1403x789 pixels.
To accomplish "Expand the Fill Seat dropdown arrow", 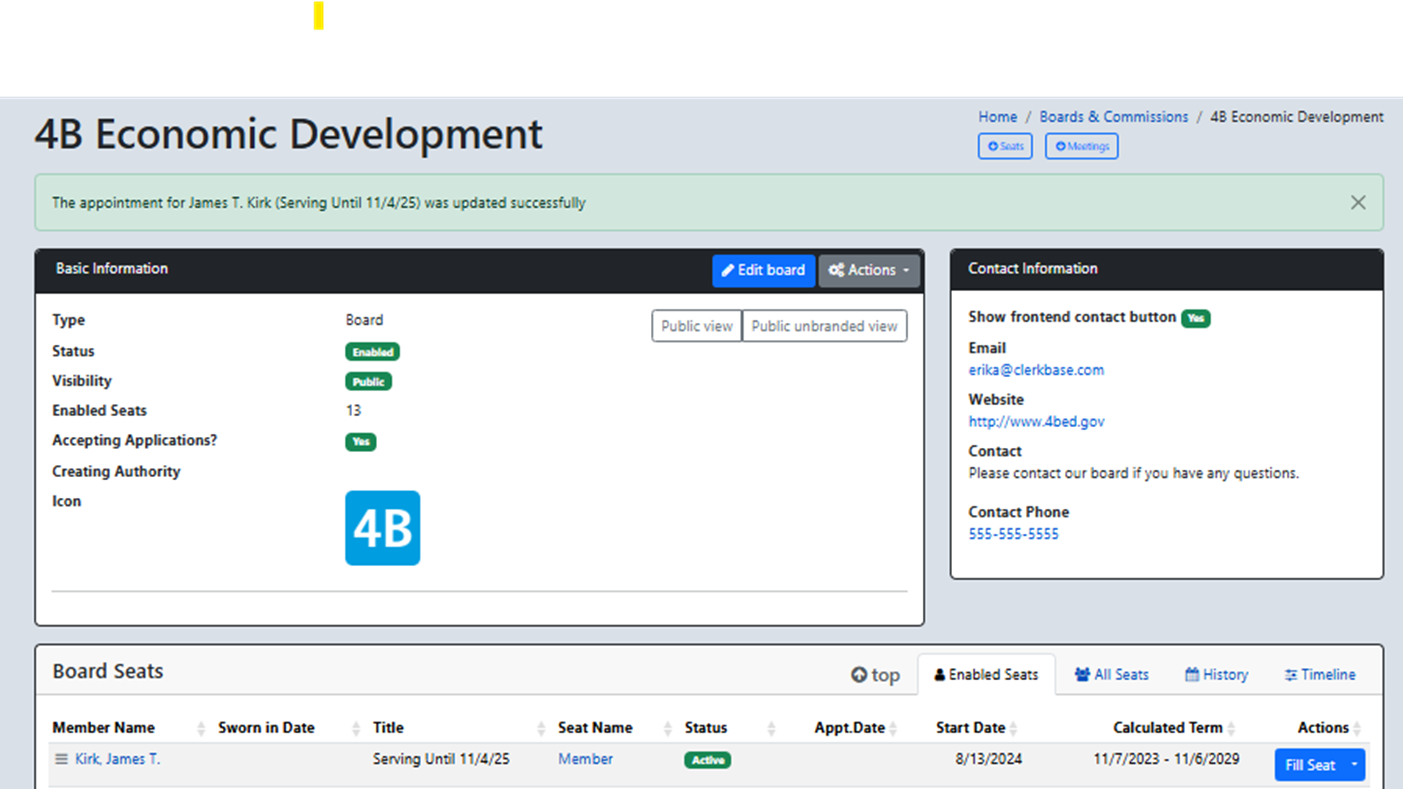I will pyautogui.click(x=1355, y=765).
